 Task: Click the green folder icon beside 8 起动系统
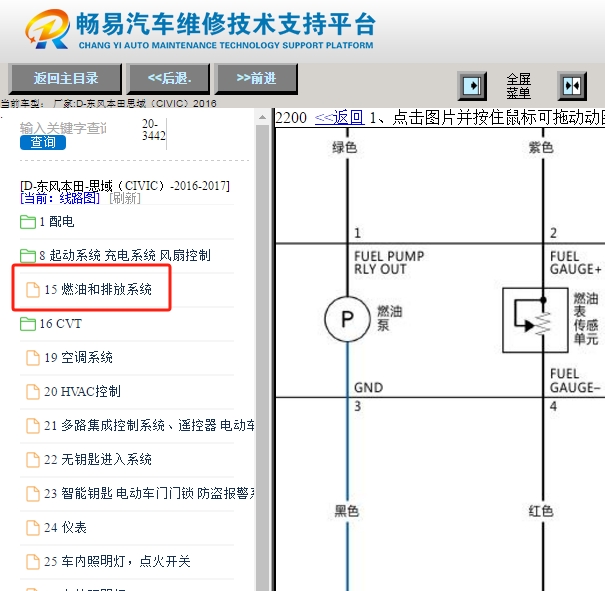click(x=28, y=256)
